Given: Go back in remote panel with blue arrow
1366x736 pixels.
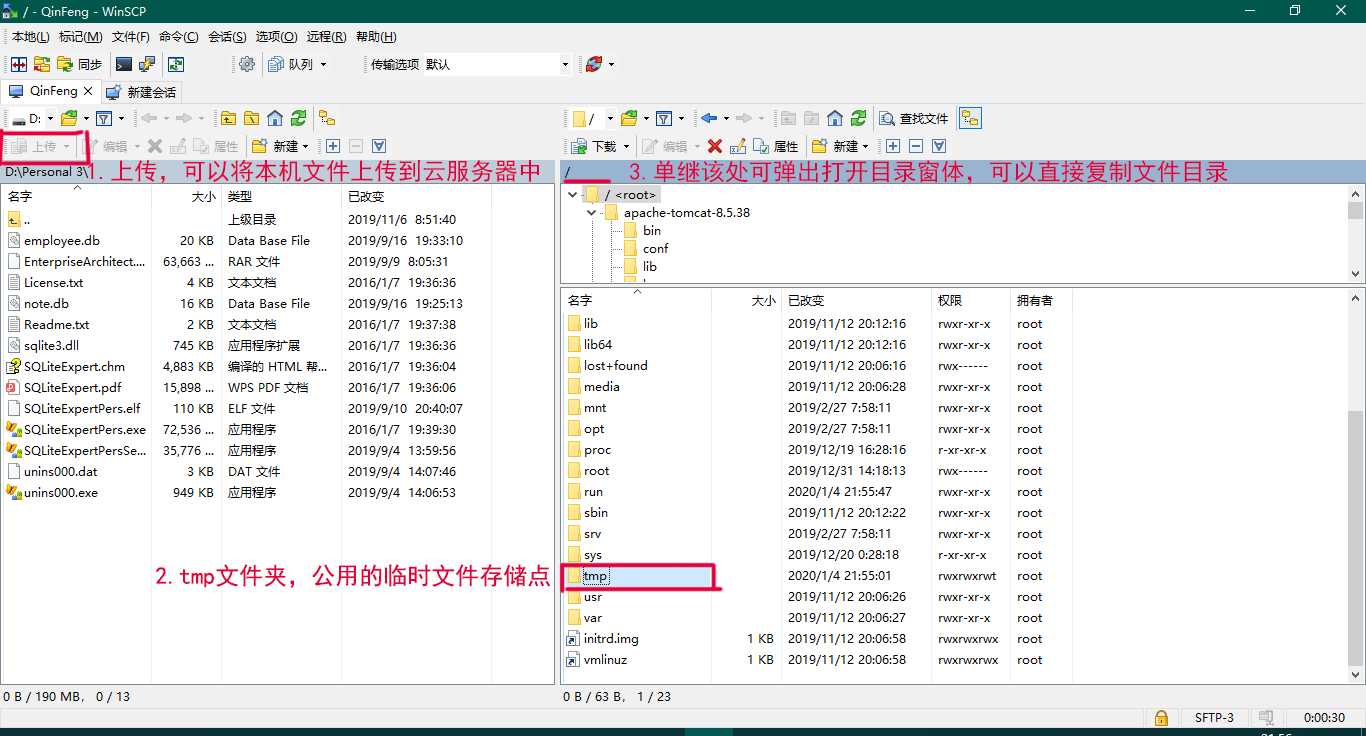Looking at the screenshot, I should [709, 118].
